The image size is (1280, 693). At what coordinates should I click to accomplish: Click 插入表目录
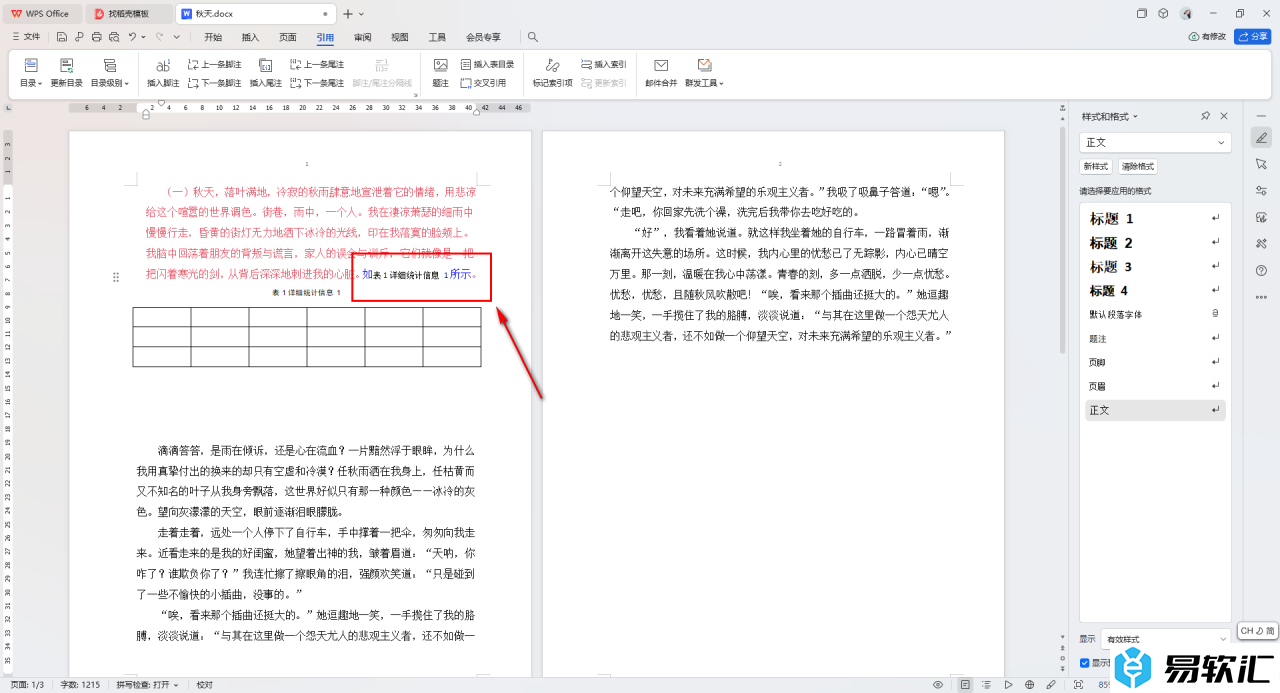coord(487,64)
